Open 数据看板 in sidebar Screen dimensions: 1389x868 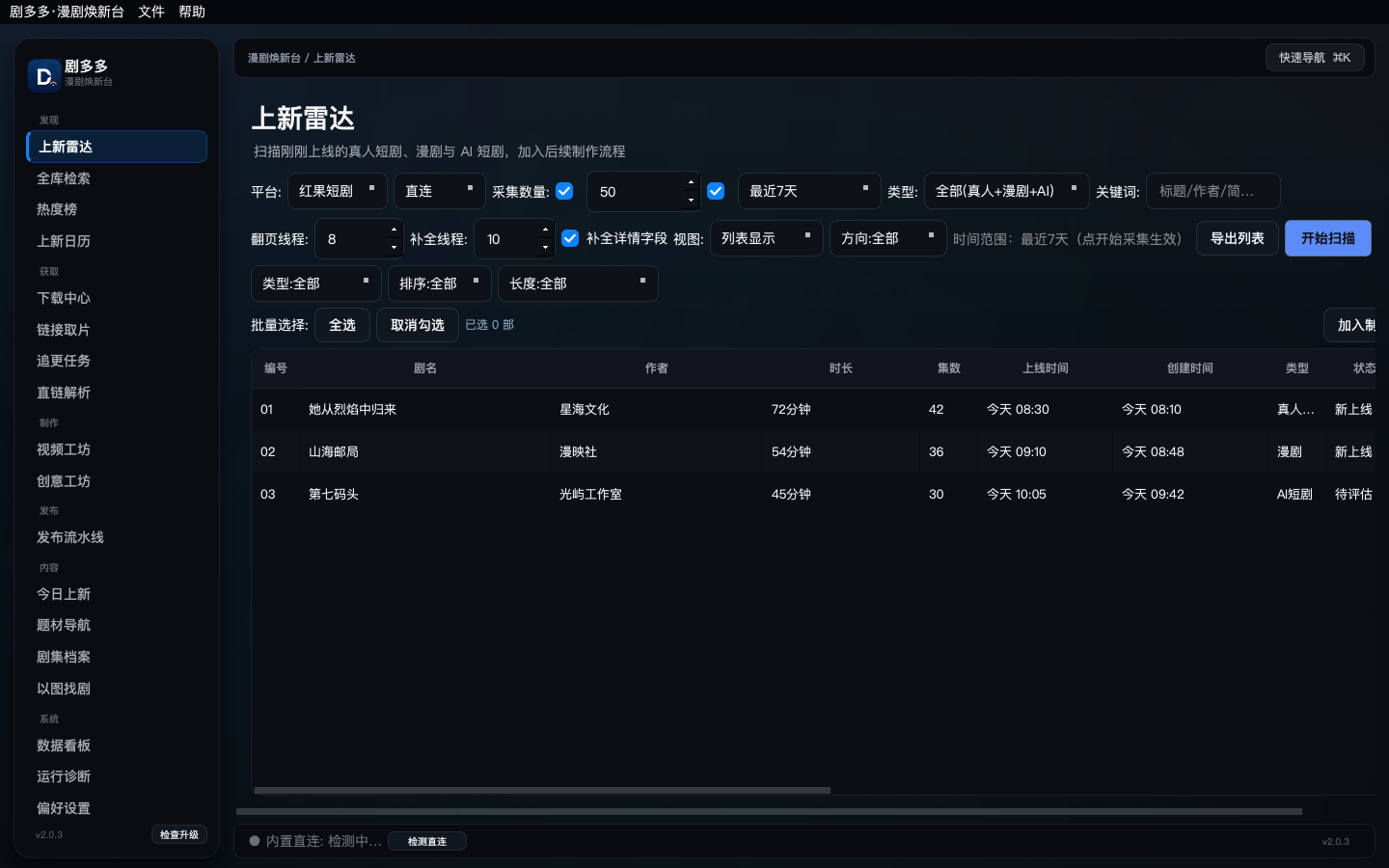(117, 746)
